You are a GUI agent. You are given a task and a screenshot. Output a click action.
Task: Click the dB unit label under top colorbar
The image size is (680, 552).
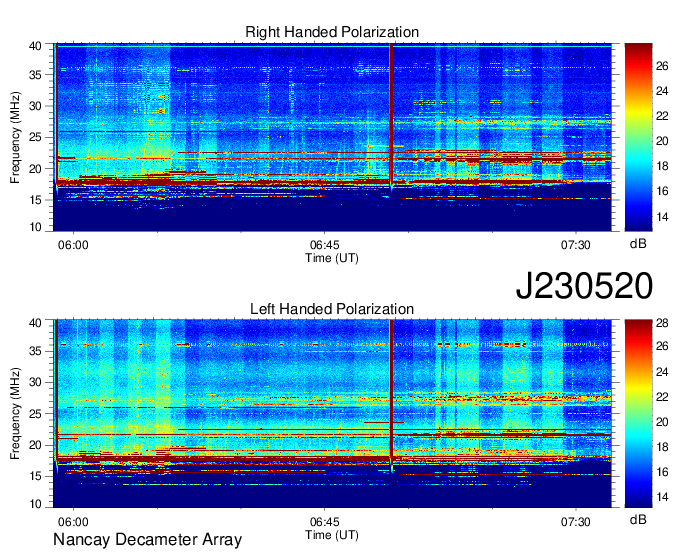[638, 244]
